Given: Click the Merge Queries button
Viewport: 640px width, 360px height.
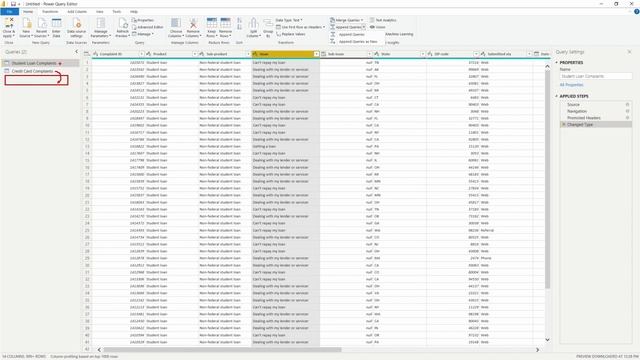Looking at the screenshot, I should [346, 20].
